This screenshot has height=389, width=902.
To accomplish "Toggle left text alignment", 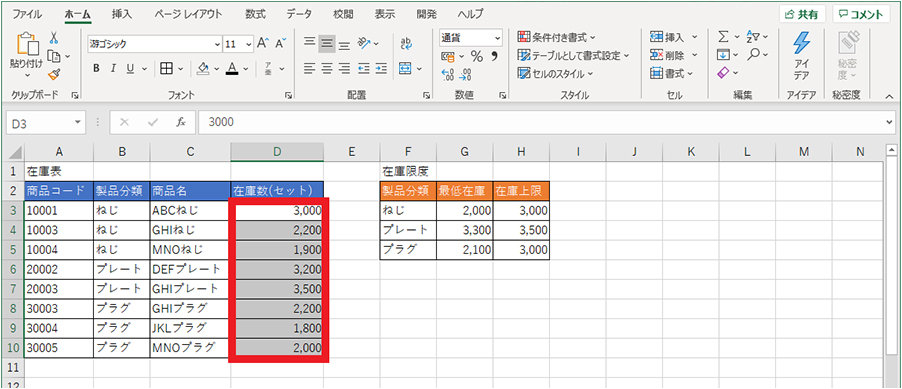I will (x=309, y=68).
